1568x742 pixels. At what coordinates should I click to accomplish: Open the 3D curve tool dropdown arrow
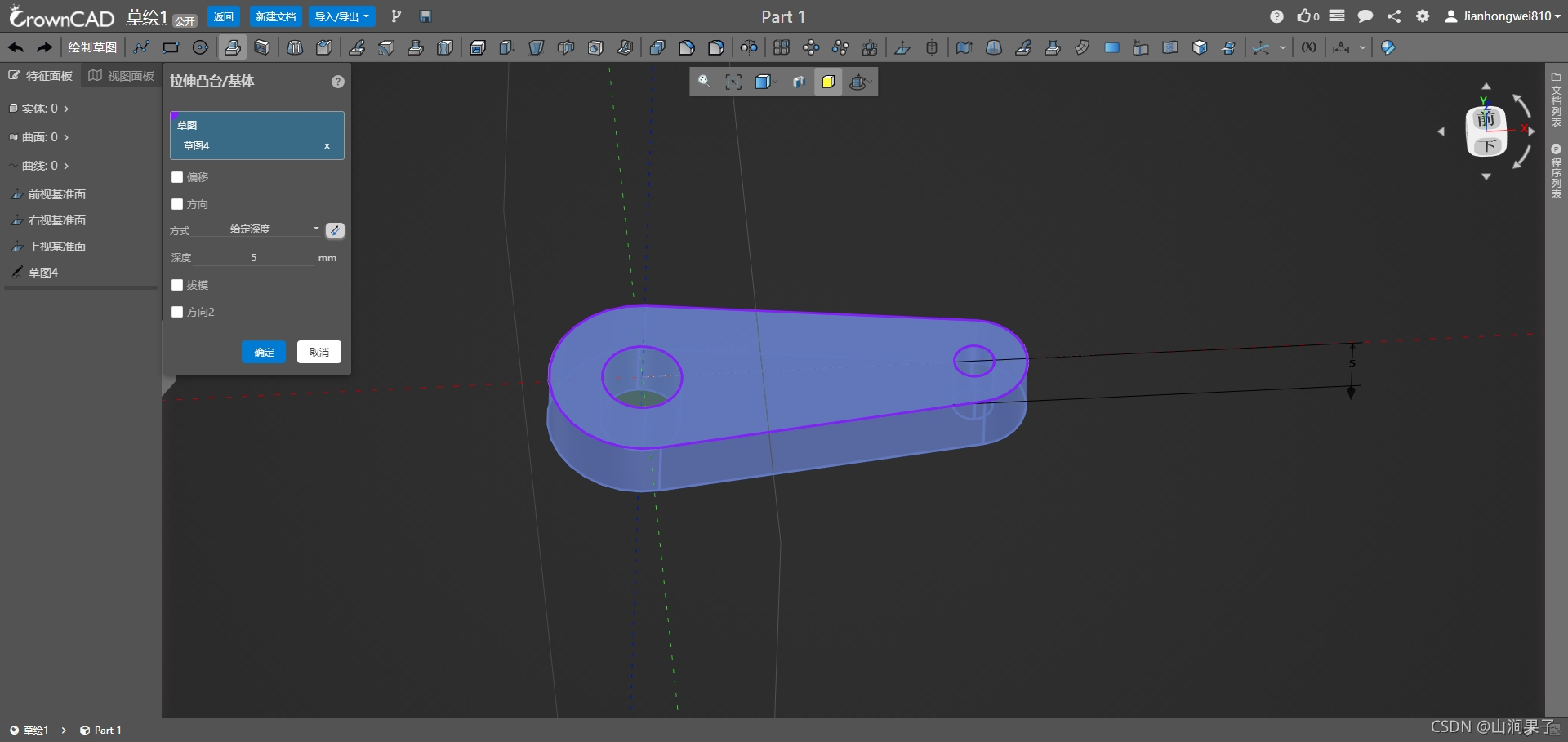[x=1283, y=47]
